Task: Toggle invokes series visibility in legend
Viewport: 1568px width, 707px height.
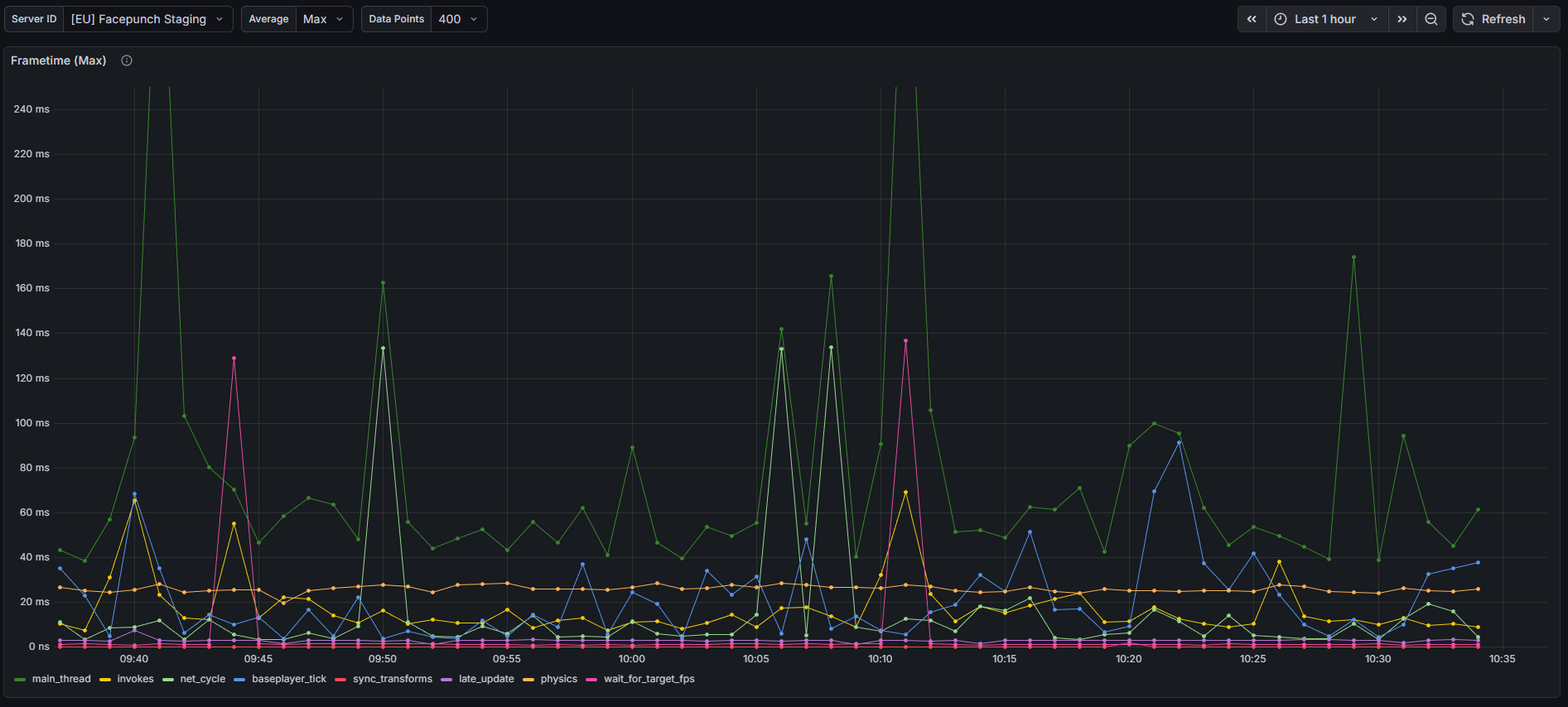Action: pos(135,679)
